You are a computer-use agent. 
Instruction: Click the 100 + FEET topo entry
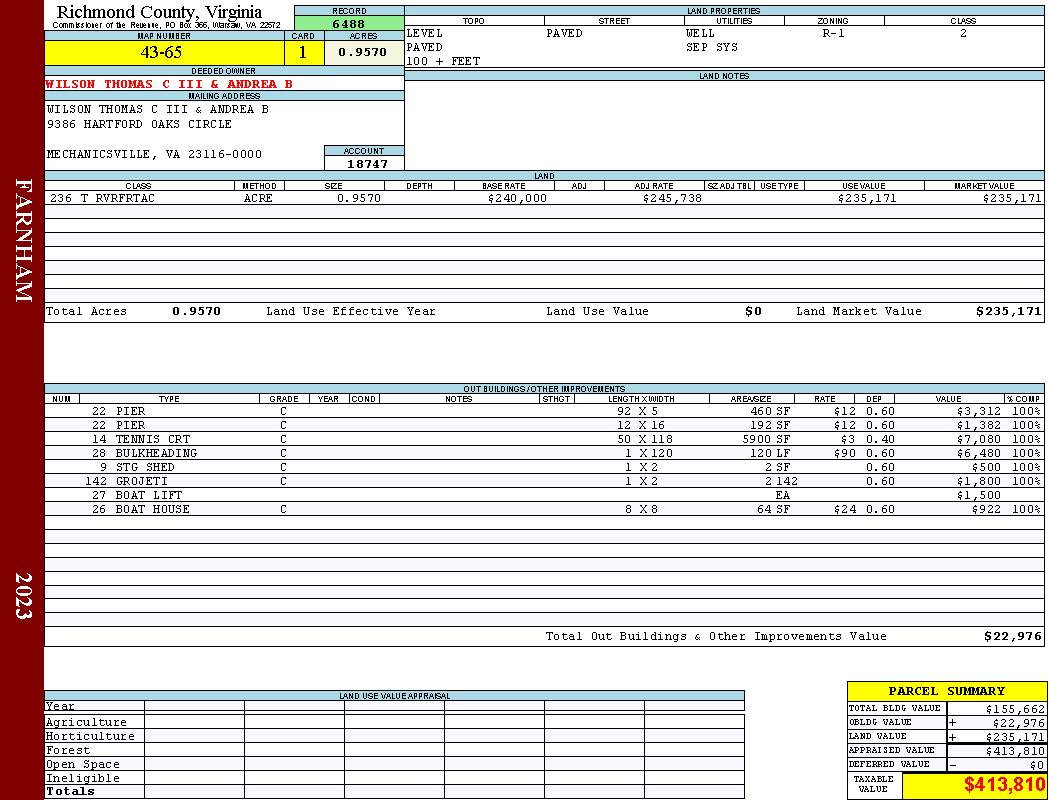pos(443,61)
